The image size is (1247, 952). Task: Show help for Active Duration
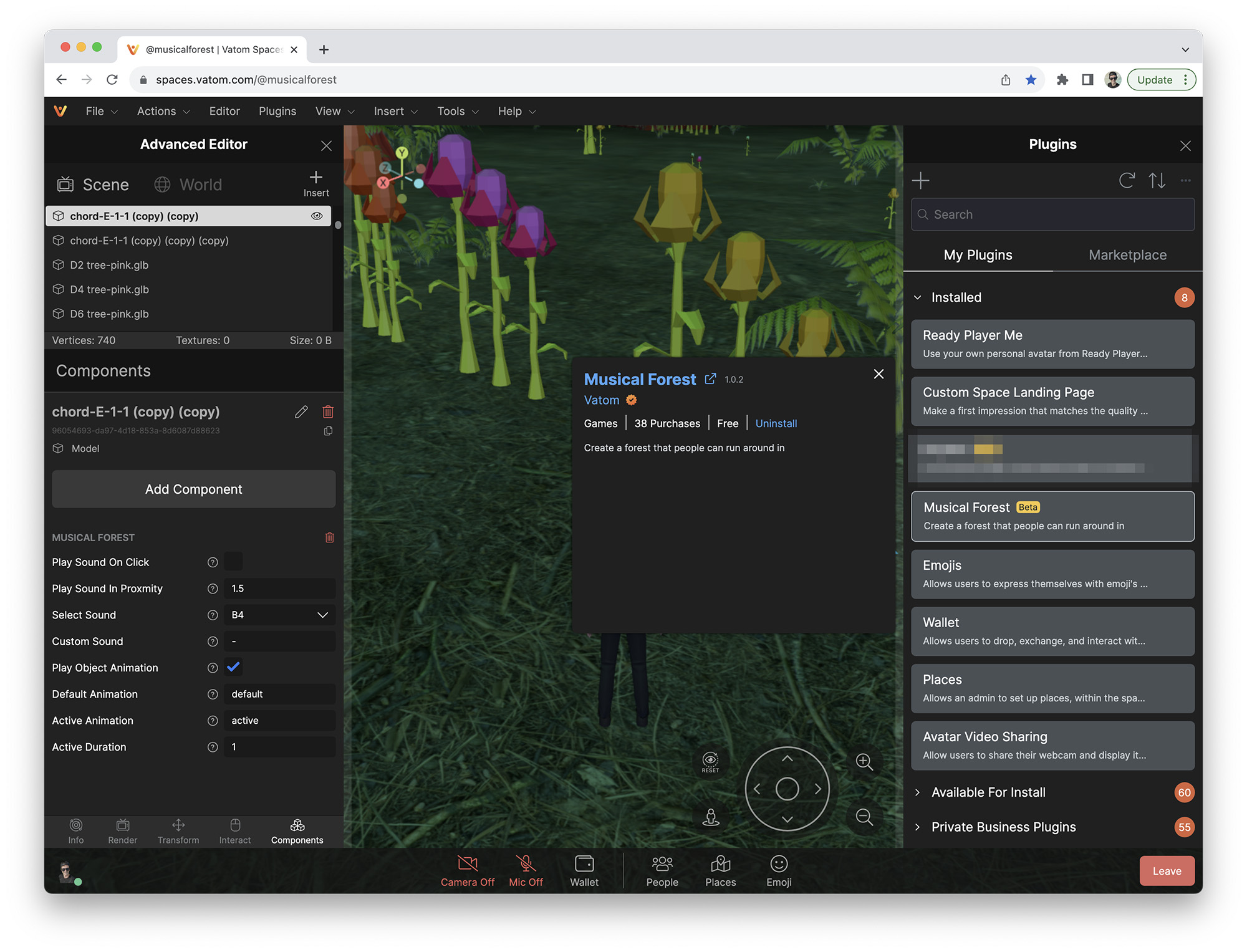pyautogui.click(x=213, y=747)
